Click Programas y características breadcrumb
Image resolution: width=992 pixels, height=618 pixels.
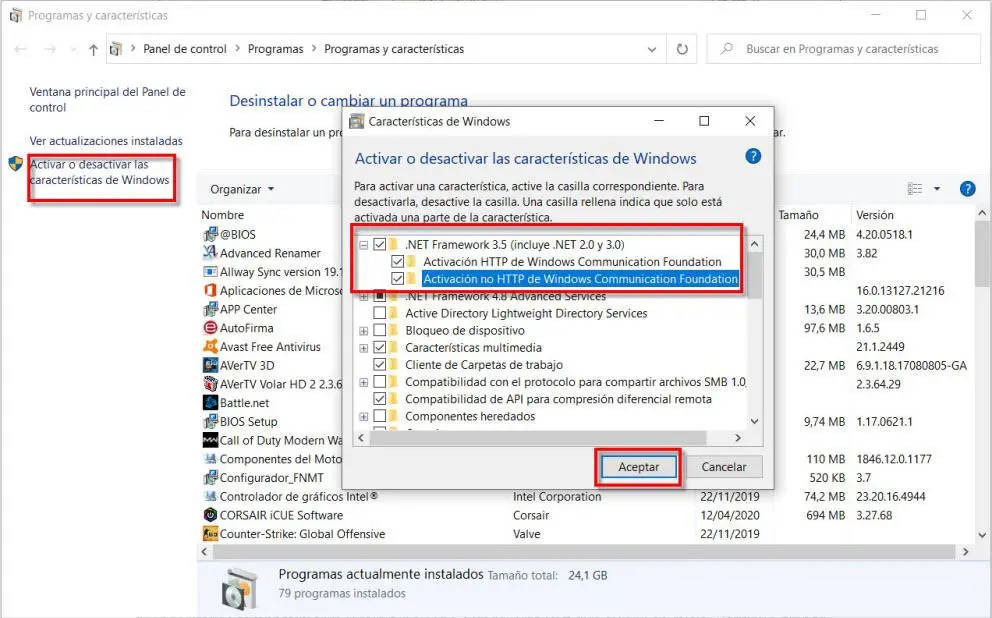[394, 49]
